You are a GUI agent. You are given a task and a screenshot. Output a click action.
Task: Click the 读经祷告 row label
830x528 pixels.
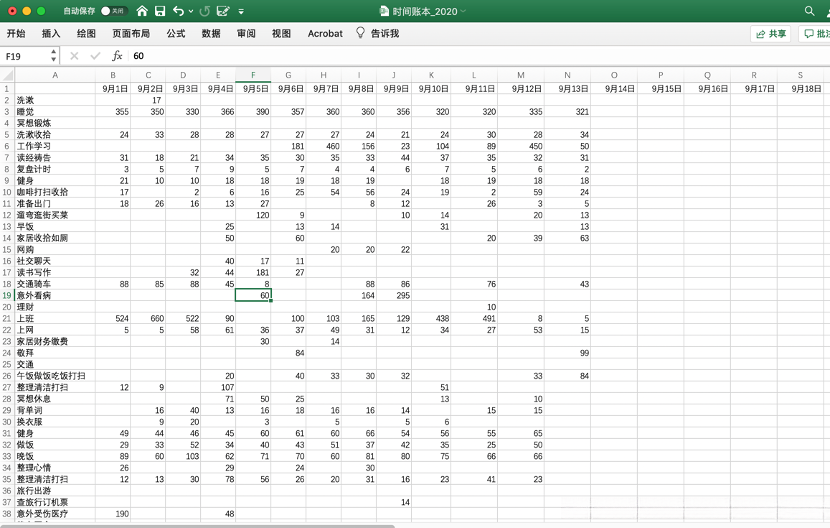(33, 158)
